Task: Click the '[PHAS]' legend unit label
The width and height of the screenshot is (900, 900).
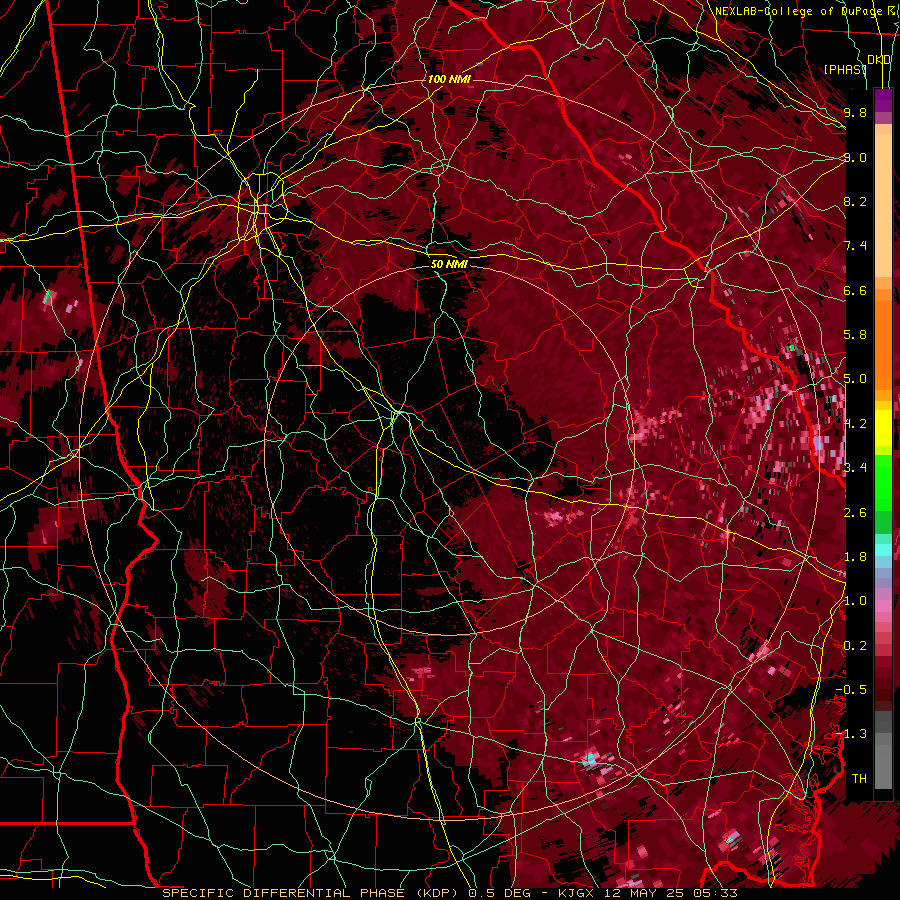Action: tap(845, 69)
